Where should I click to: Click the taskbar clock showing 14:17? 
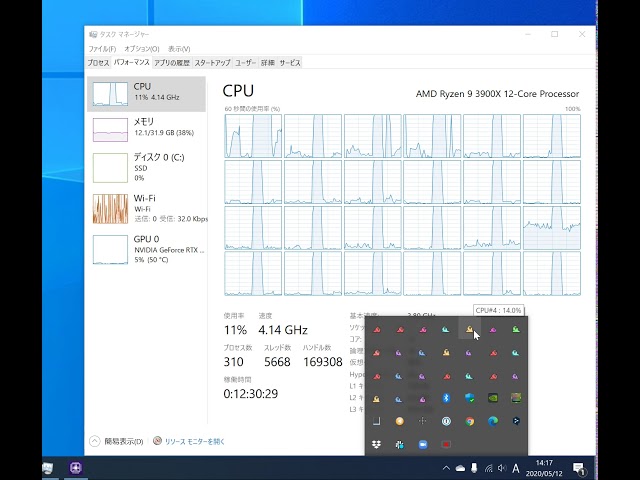(544, 468)
